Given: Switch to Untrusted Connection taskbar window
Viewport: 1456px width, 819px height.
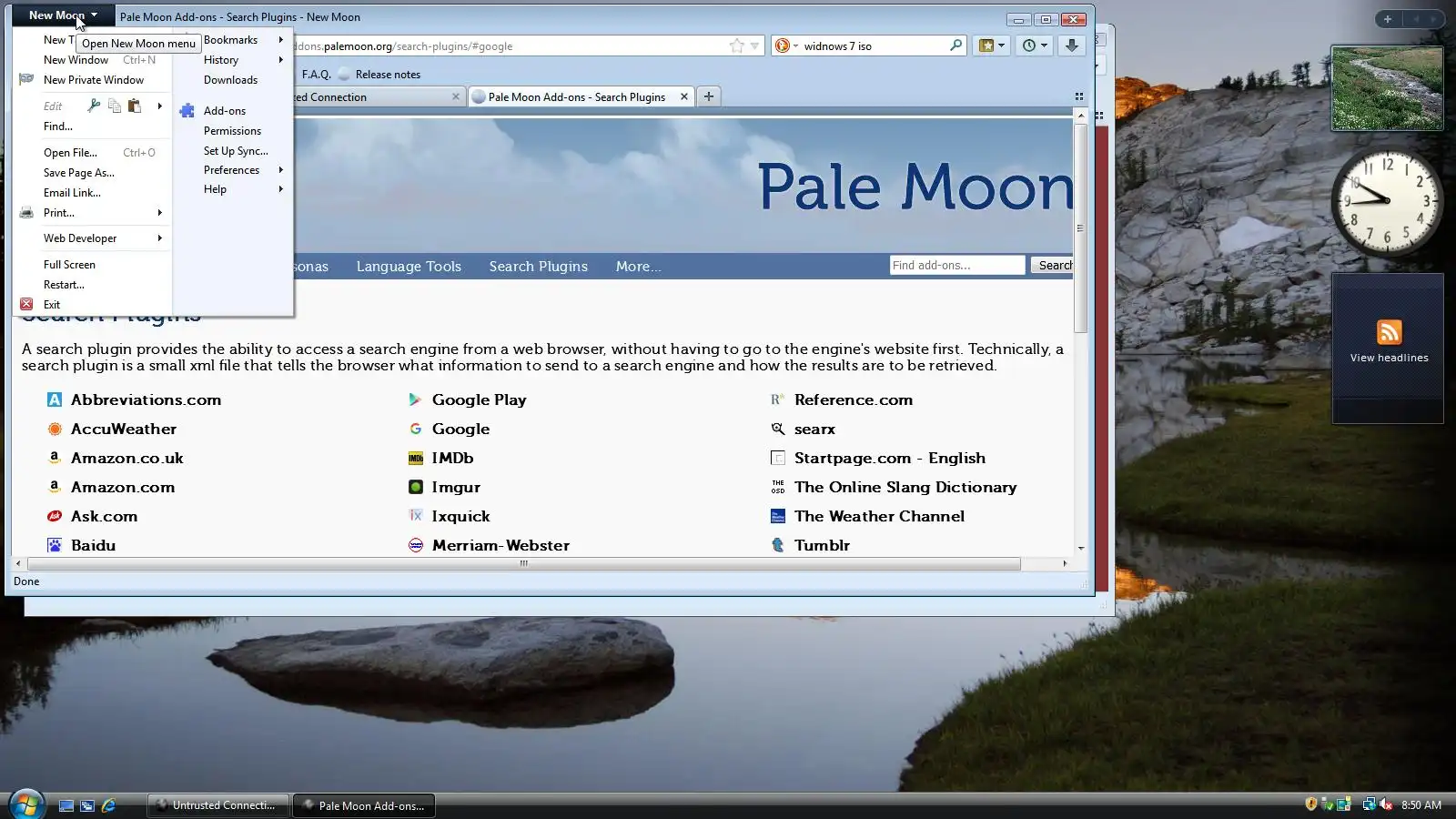Looking at the screenshot, I should 217,805.
